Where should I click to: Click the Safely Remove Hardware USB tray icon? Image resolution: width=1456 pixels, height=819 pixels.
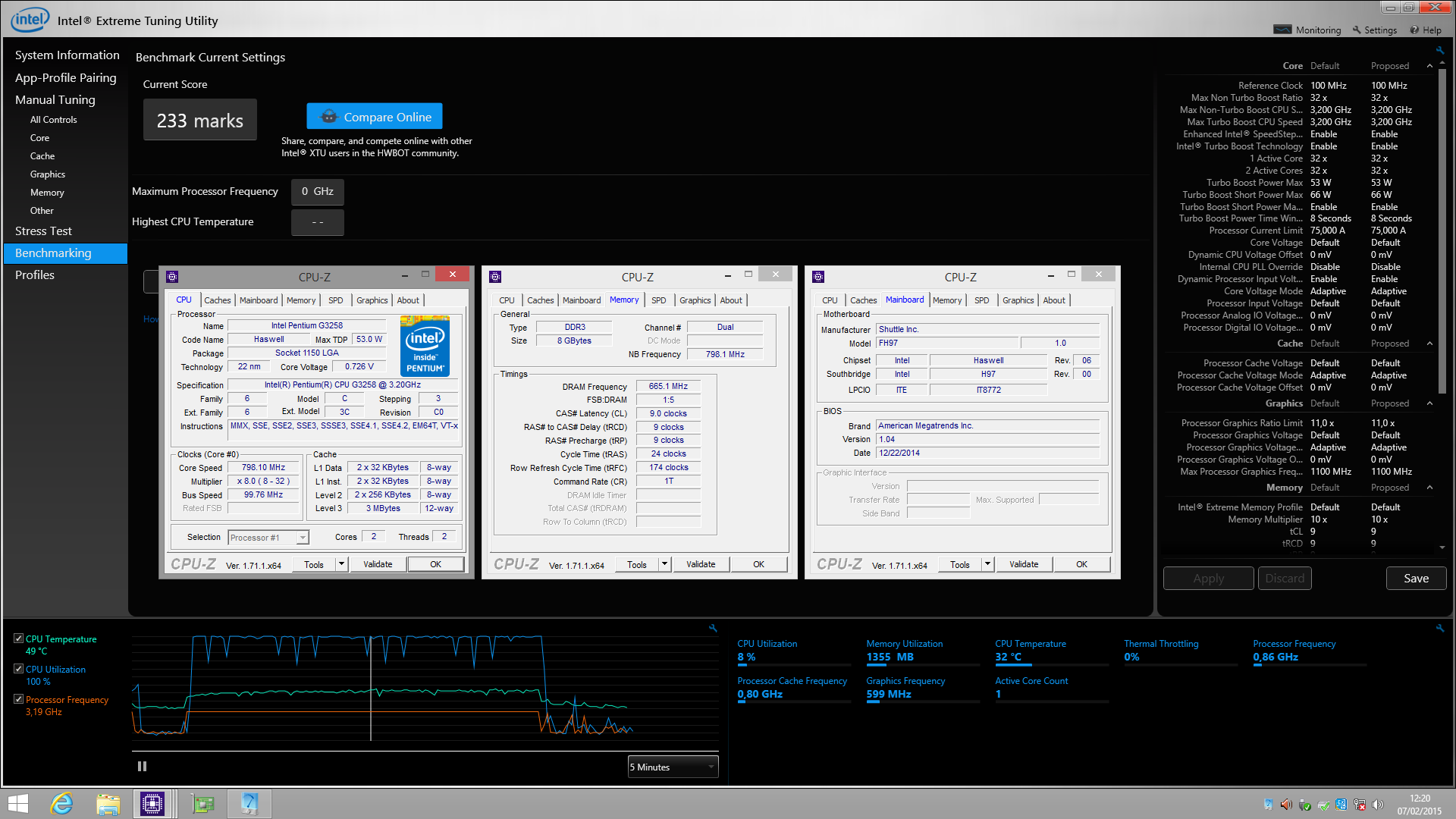[1304, 804]
